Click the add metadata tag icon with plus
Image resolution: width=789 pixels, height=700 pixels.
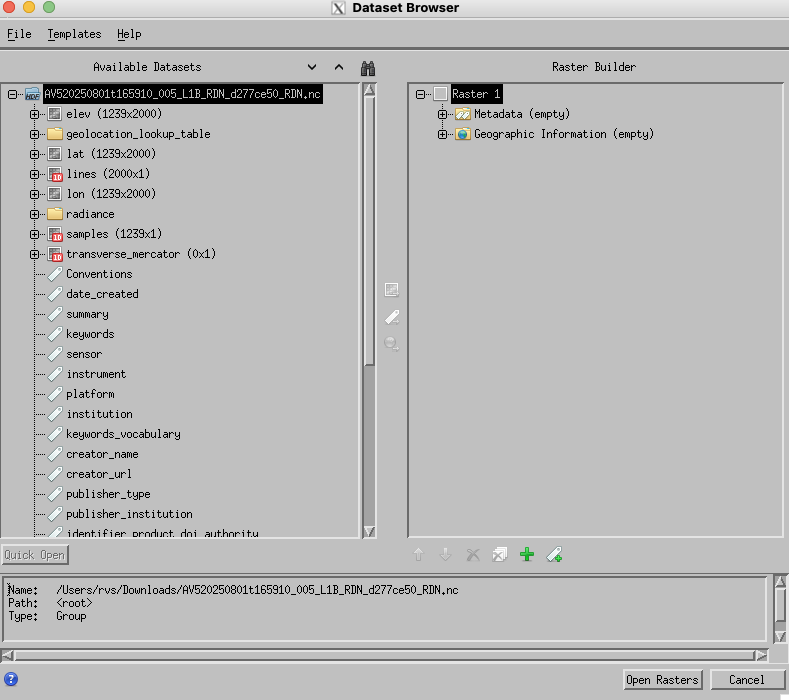coord(554,555)
